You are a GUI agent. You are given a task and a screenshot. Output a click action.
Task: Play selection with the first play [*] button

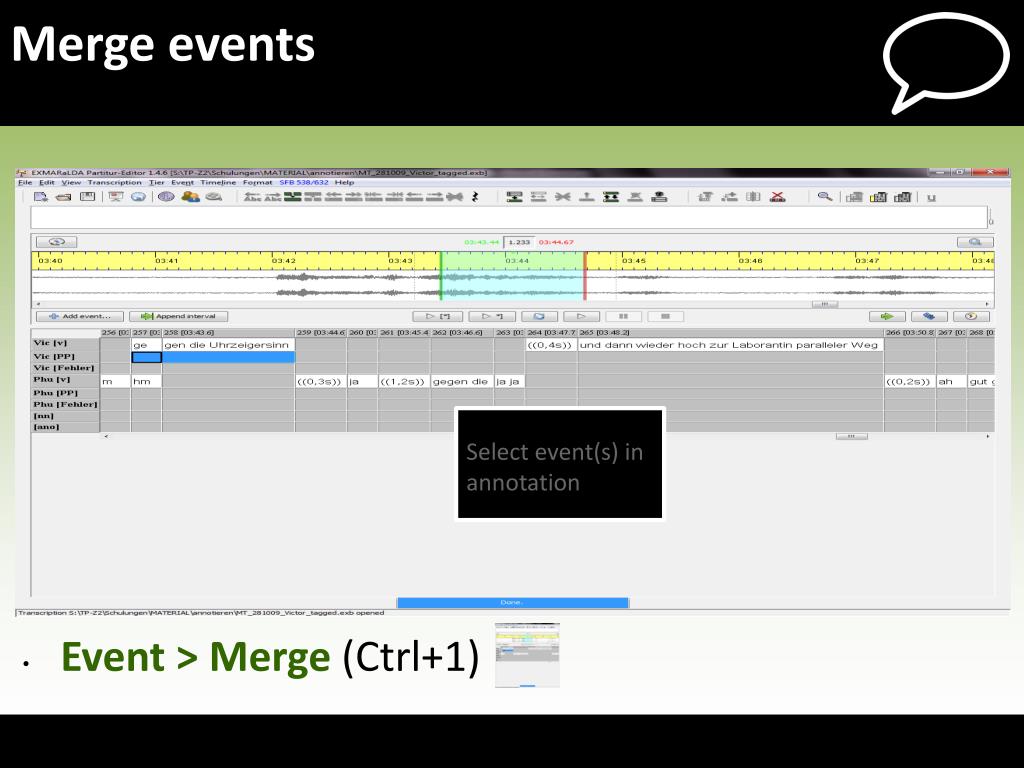(x=438, y=316)
